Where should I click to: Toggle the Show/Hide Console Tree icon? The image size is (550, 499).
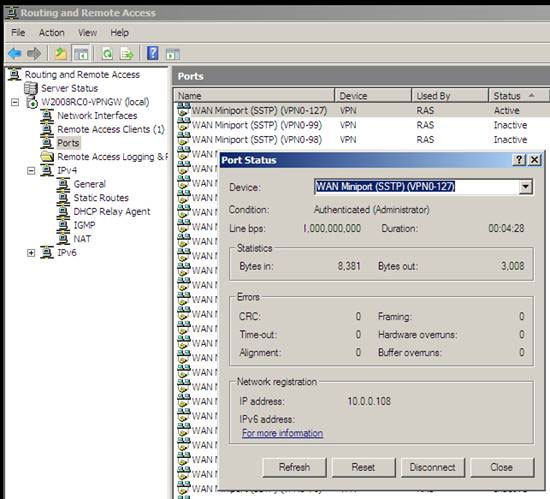coord(81,54)
